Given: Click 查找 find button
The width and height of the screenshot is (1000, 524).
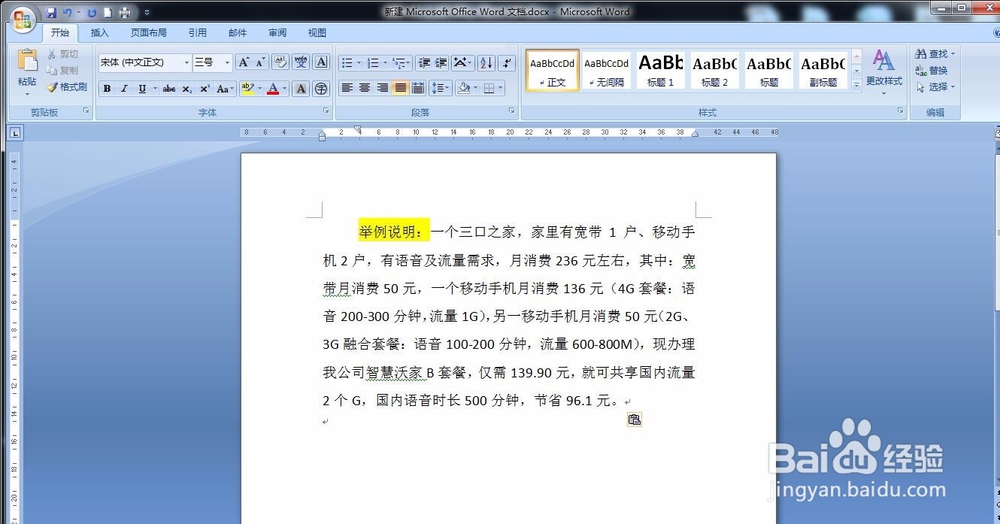Looking at the screenshot, I should [x=935, y=54].
